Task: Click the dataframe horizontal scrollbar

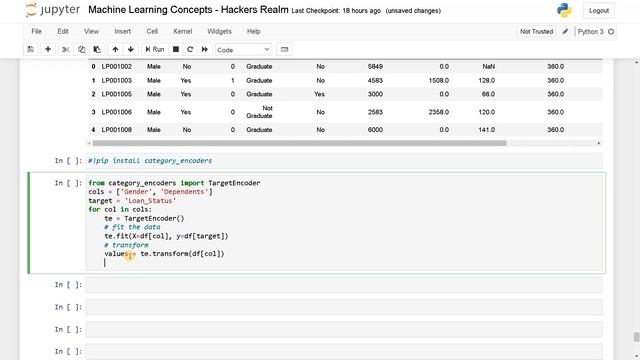Action: (x=300, y=143)
